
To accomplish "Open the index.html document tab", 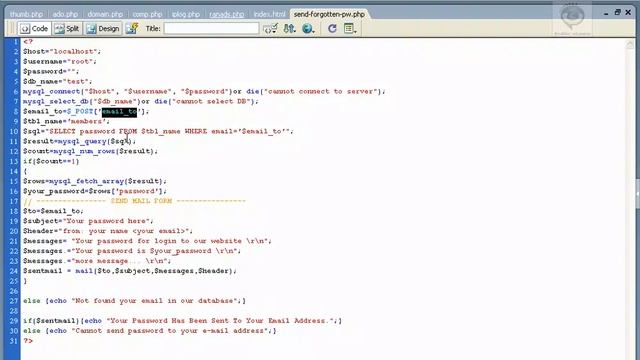I will (269, 14).
